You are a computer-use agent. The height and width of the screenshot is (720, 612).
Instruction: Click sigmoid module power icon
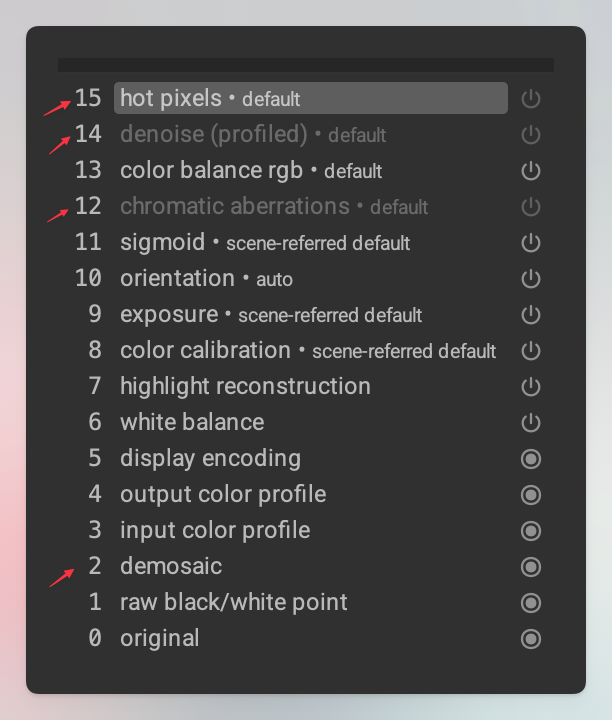(x=531, y=243)
